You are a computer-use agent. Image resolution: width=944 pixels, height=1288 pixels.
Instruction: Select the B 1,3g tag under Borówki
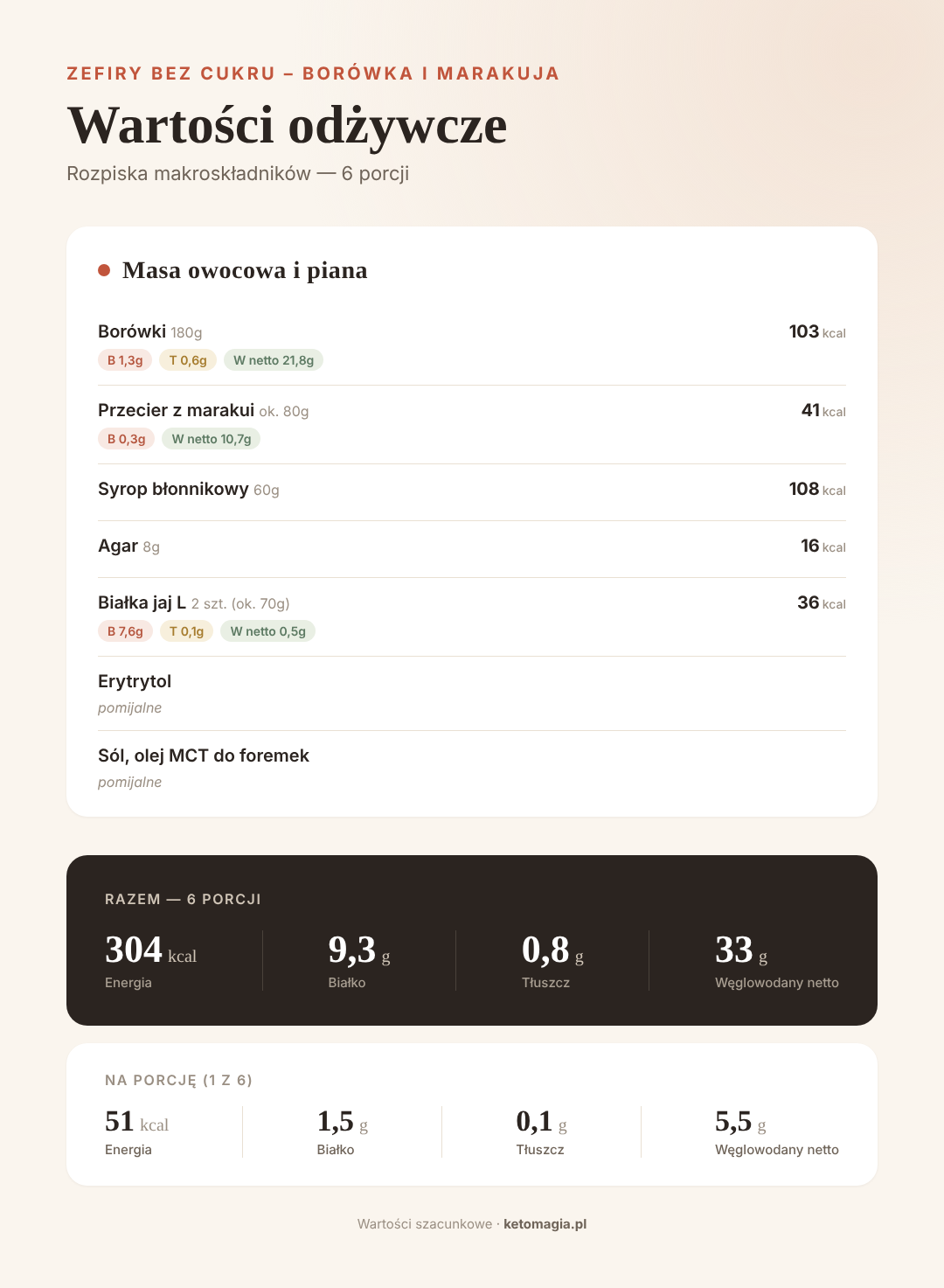click(x=125, y=360)
